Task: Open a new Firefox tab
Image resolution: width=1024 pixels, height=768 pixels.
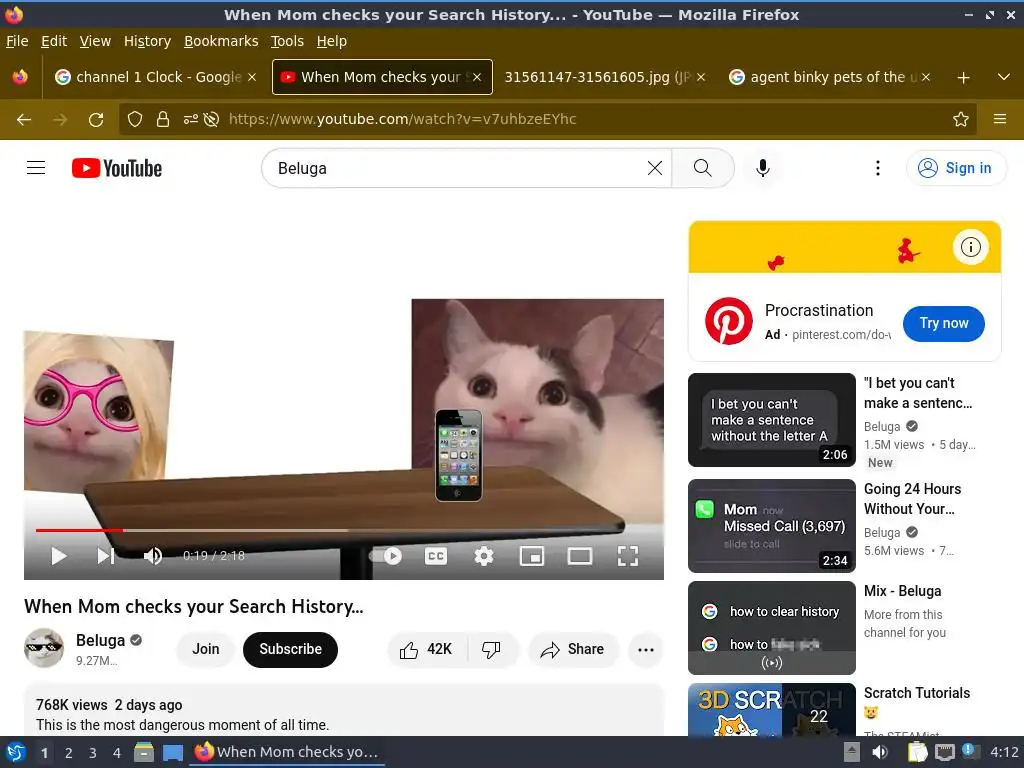Action: click(963, 78)
